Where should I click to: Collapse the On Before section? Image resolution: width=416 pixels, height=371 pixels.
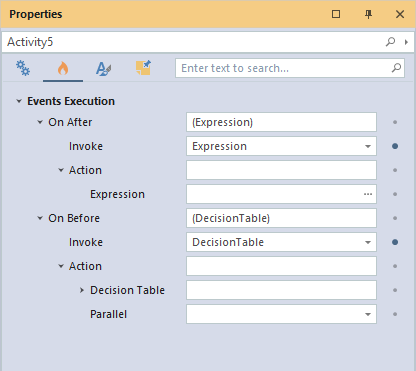pyautogui.click(x=40, y=218)
